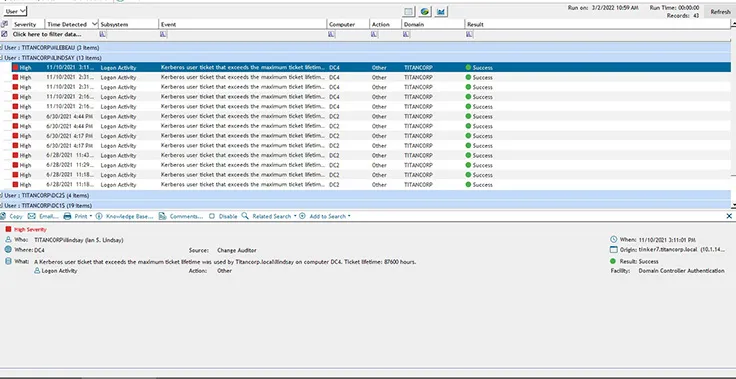Open the pie chart view icon
Screen dimensions: 736x379
click(425, 11)
